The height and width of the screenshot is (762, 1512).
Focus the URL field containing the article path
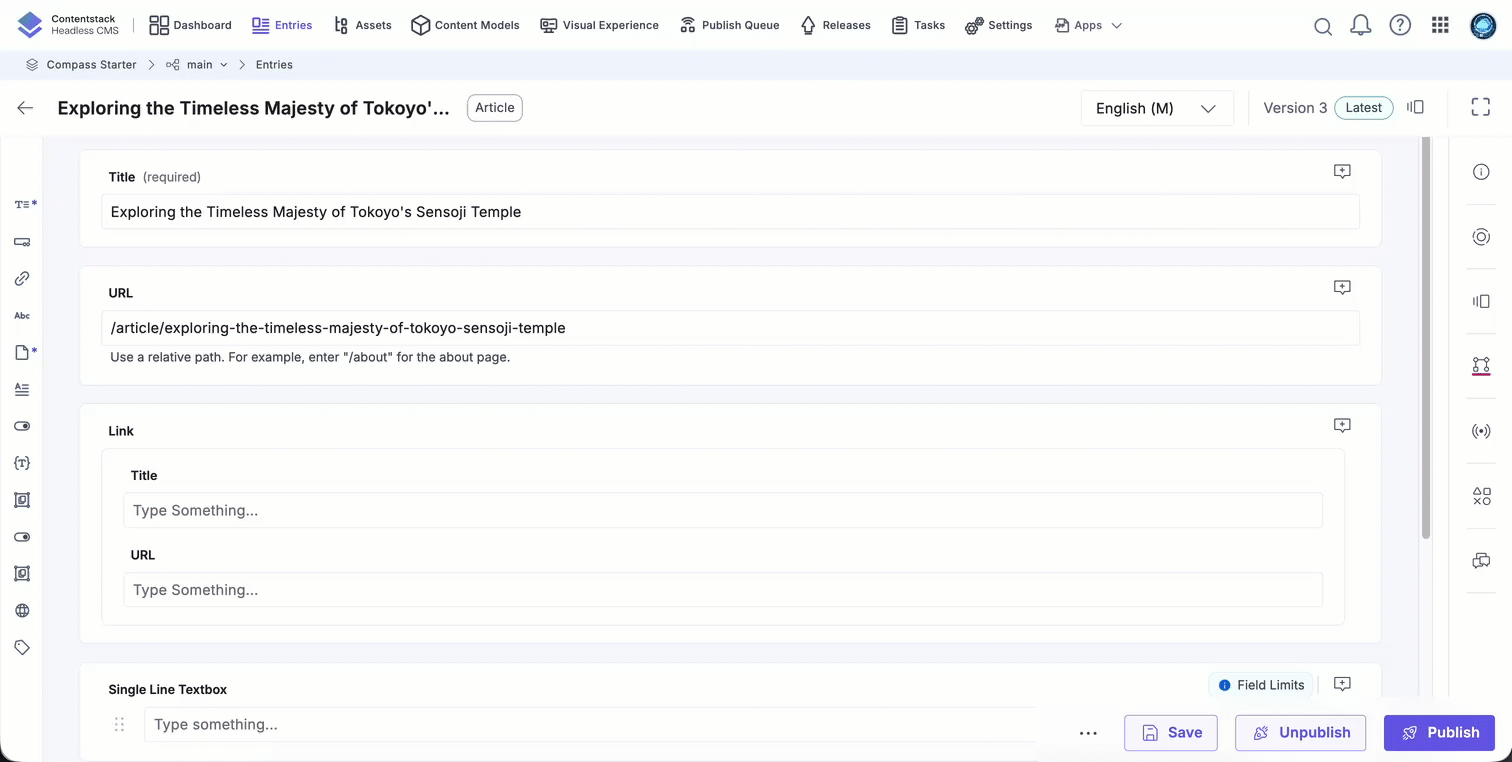coord(730,328)
